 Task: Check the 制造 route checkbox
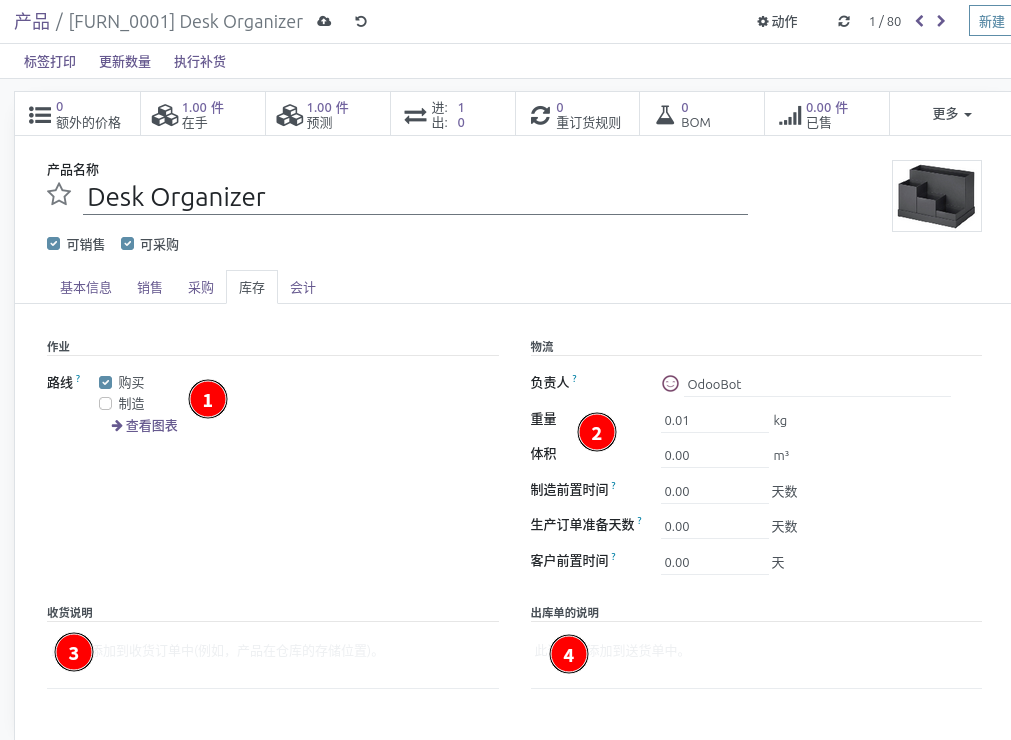pos(106,404)
